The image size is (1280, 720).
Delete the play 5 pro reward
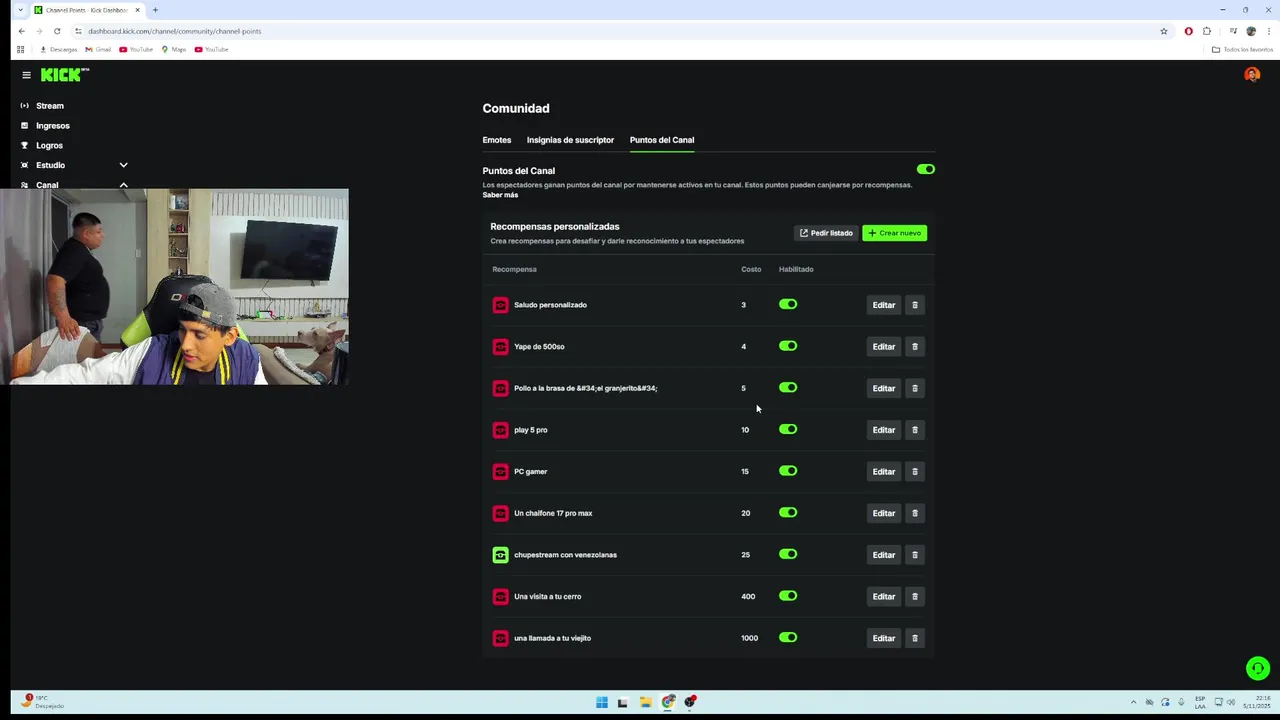[x=915, y=430]
